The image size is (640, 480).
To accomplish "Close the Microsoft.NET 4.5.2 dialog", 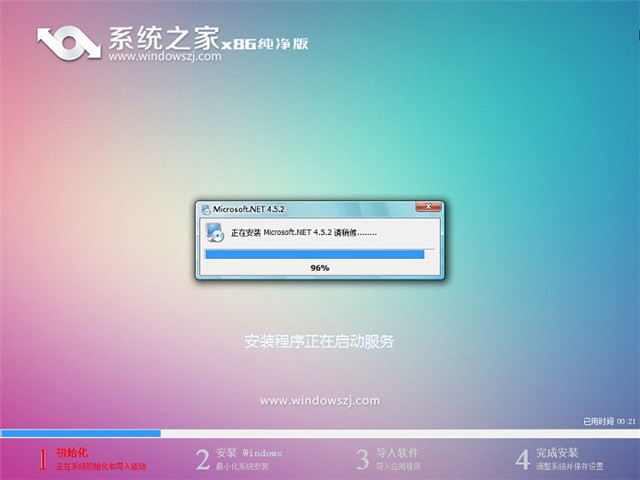I will coord(432,209).
